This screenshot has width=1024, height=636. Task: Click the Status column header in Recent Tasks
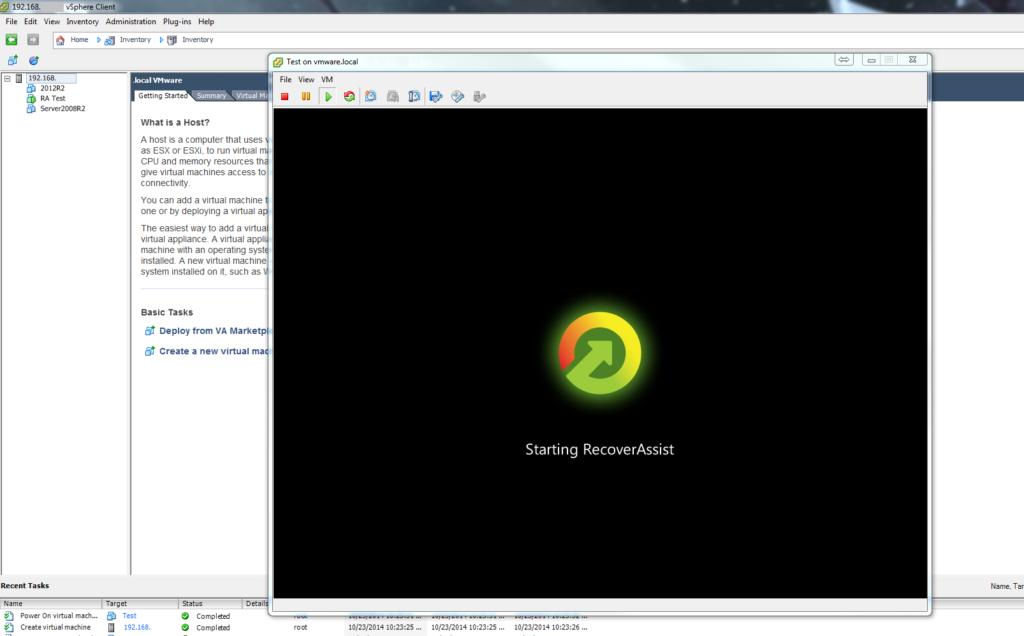coord(192,604)
